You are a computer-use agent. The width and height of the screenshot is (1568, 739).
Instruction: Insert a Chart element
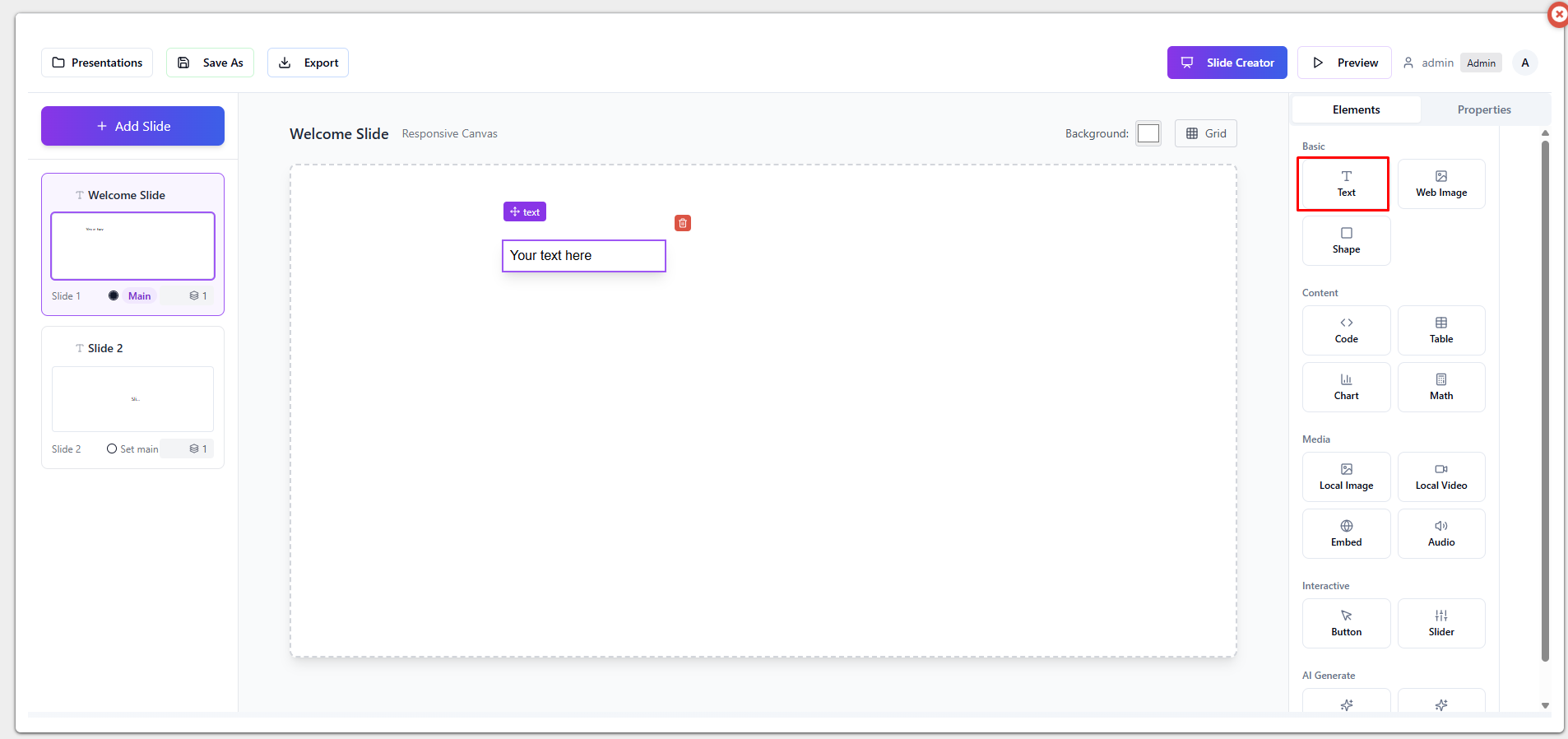click(x=1345, y=387)
